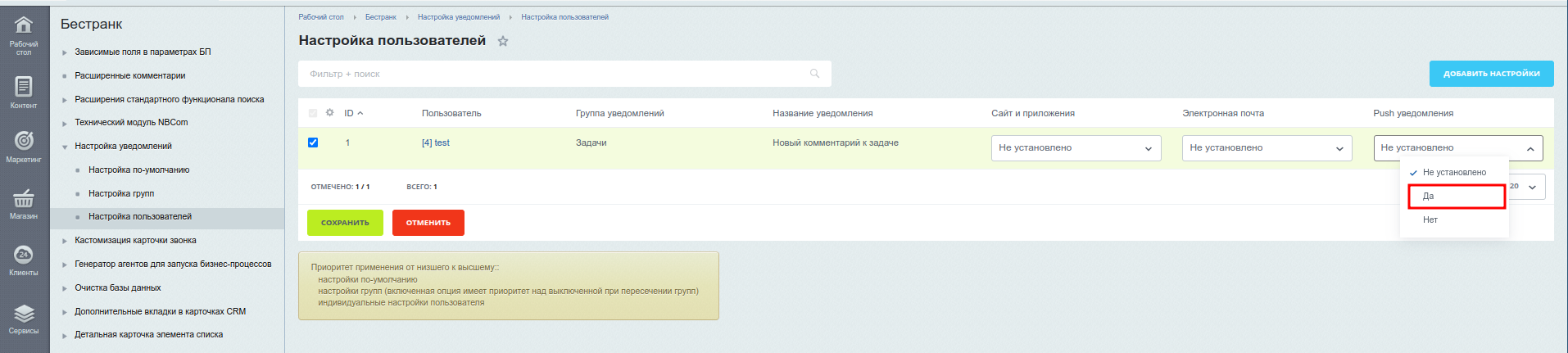1568x353 pixels.
Task: Open the [4] test user link
Action: [435, 143]
